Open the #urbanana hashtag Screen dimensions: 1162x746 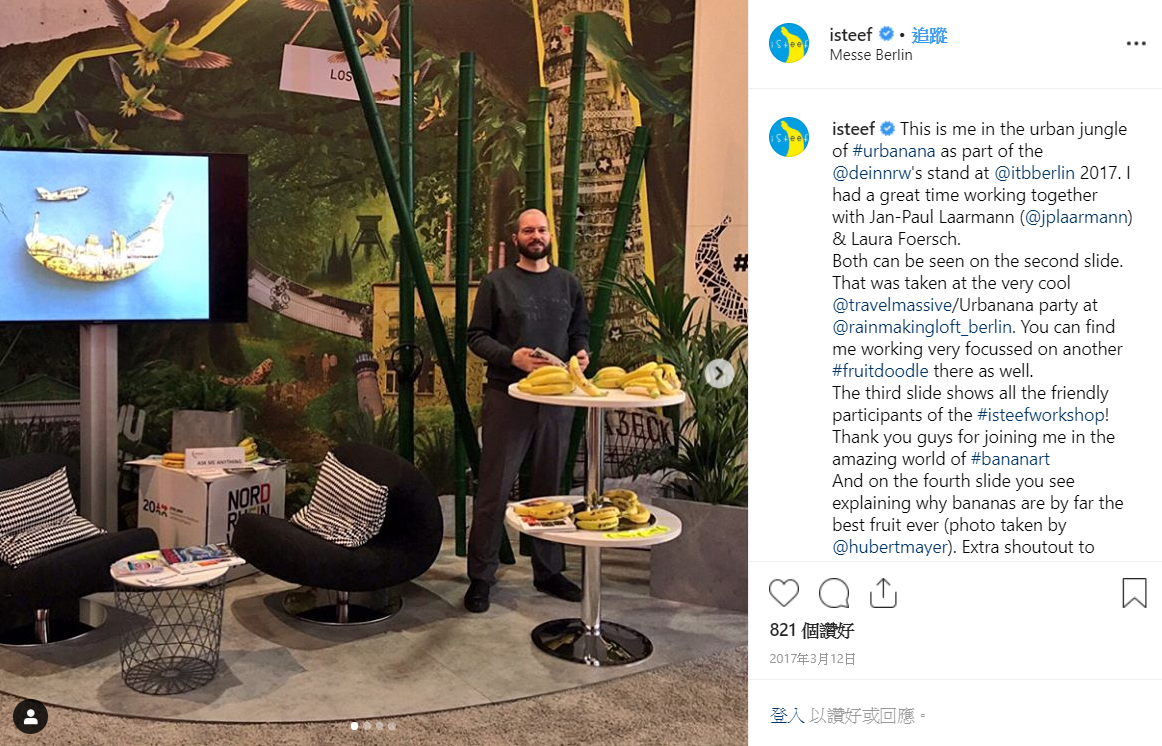click(x=894, y=151)
